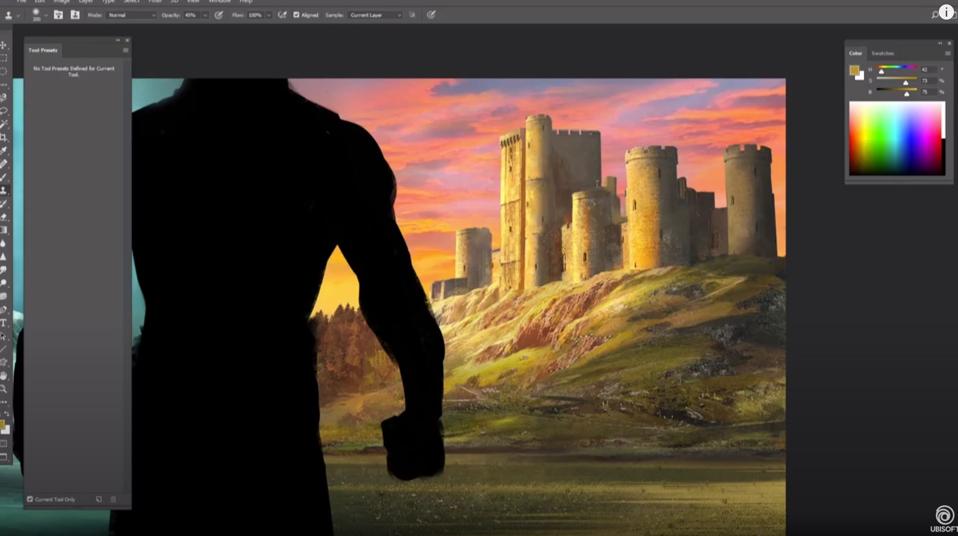Open the Clone Source panel icon

75,15
